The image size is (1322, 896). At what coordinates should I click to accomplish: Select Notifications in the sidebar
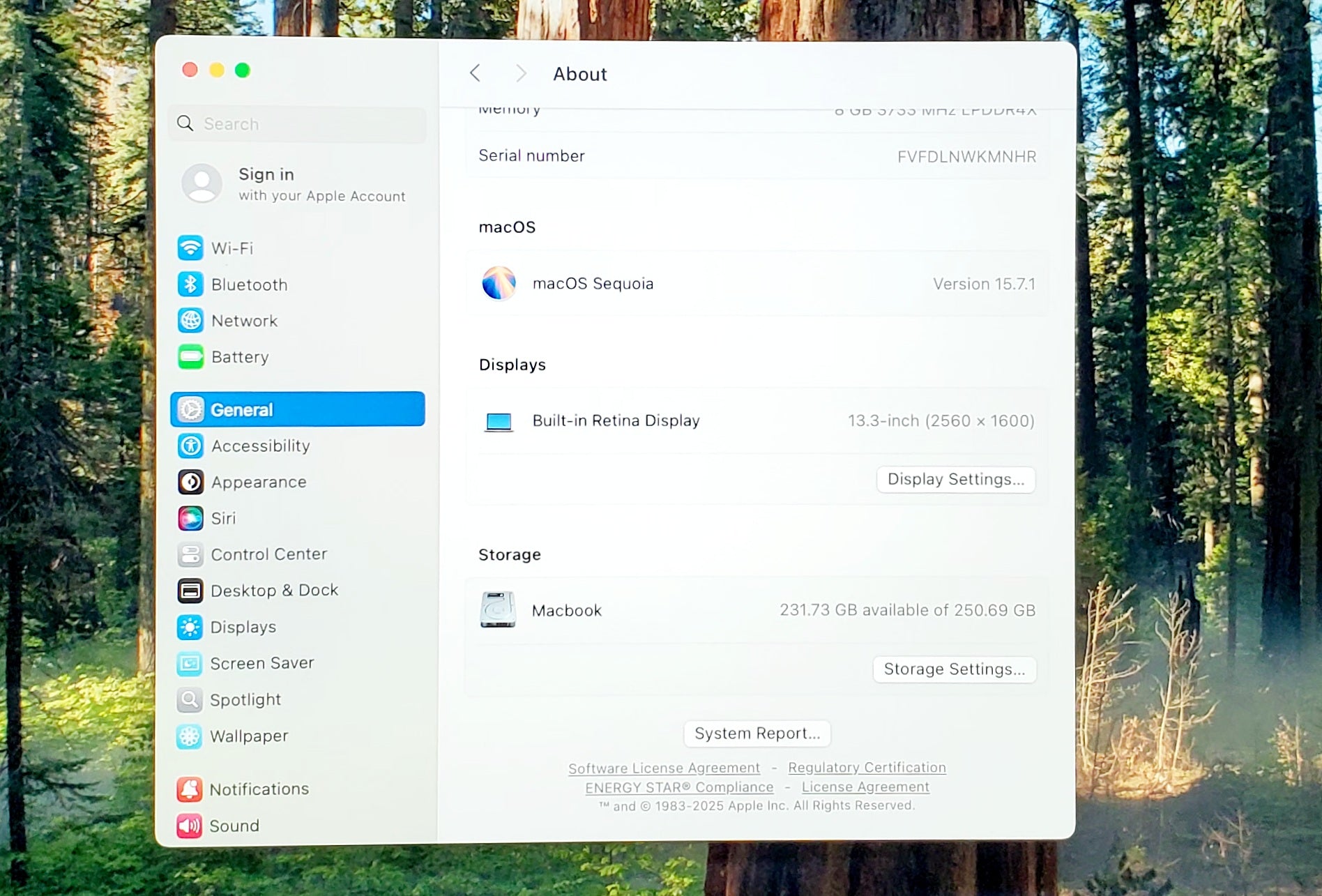coord(259,789)
